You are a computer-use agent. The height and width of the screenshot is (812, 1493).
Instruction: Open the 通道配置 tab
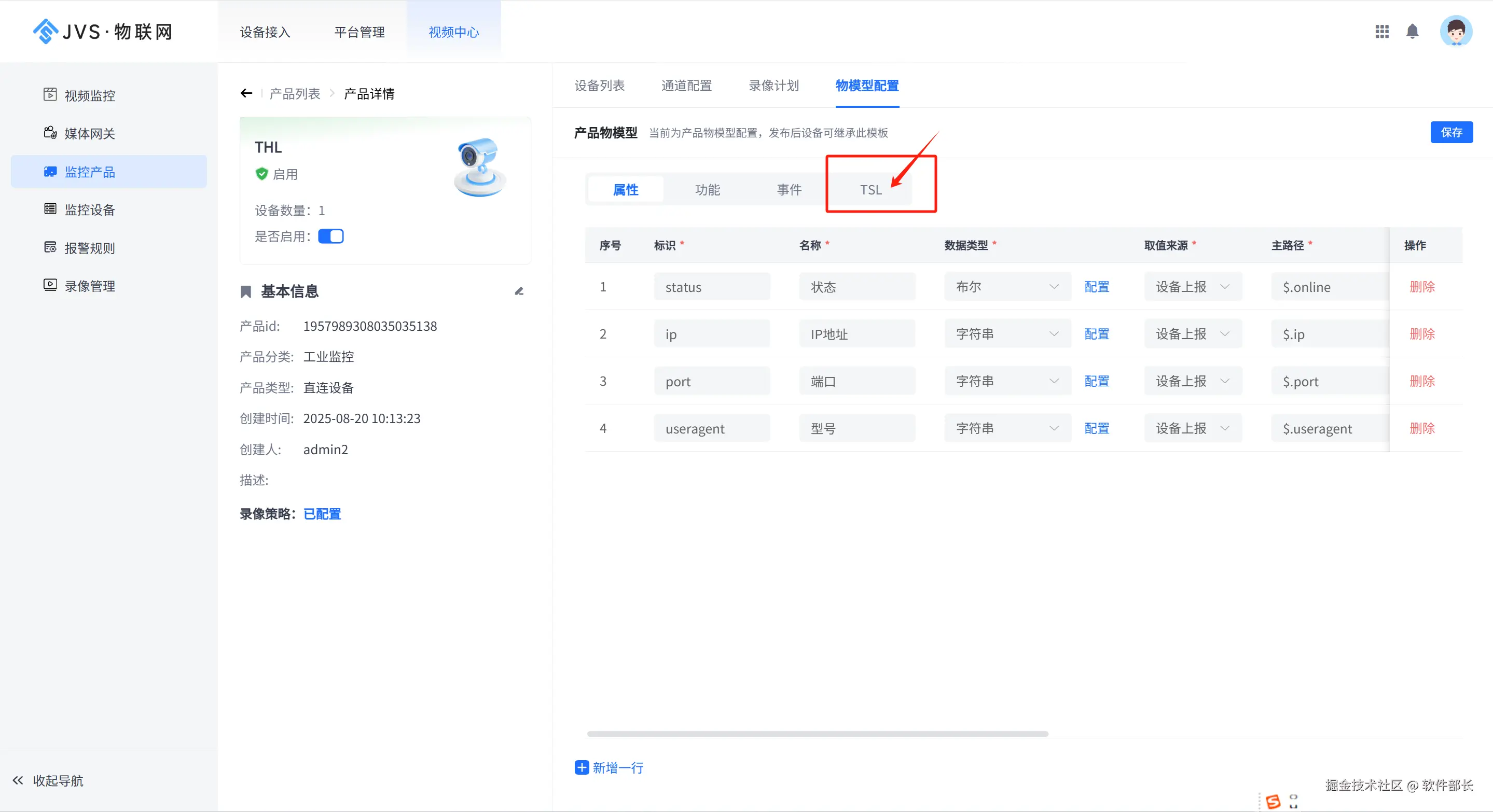click(x=686, y=86)
